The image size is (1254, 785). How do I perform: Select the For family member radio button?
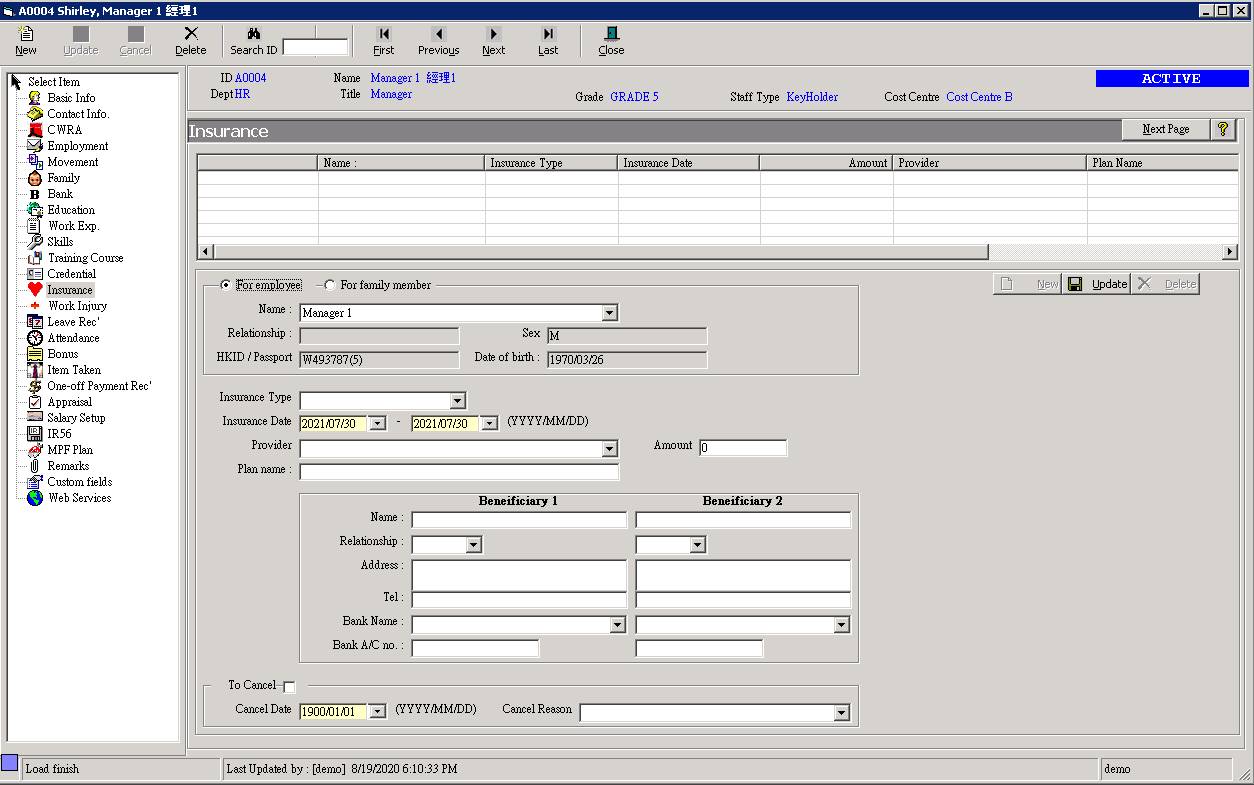click(330, 284)
